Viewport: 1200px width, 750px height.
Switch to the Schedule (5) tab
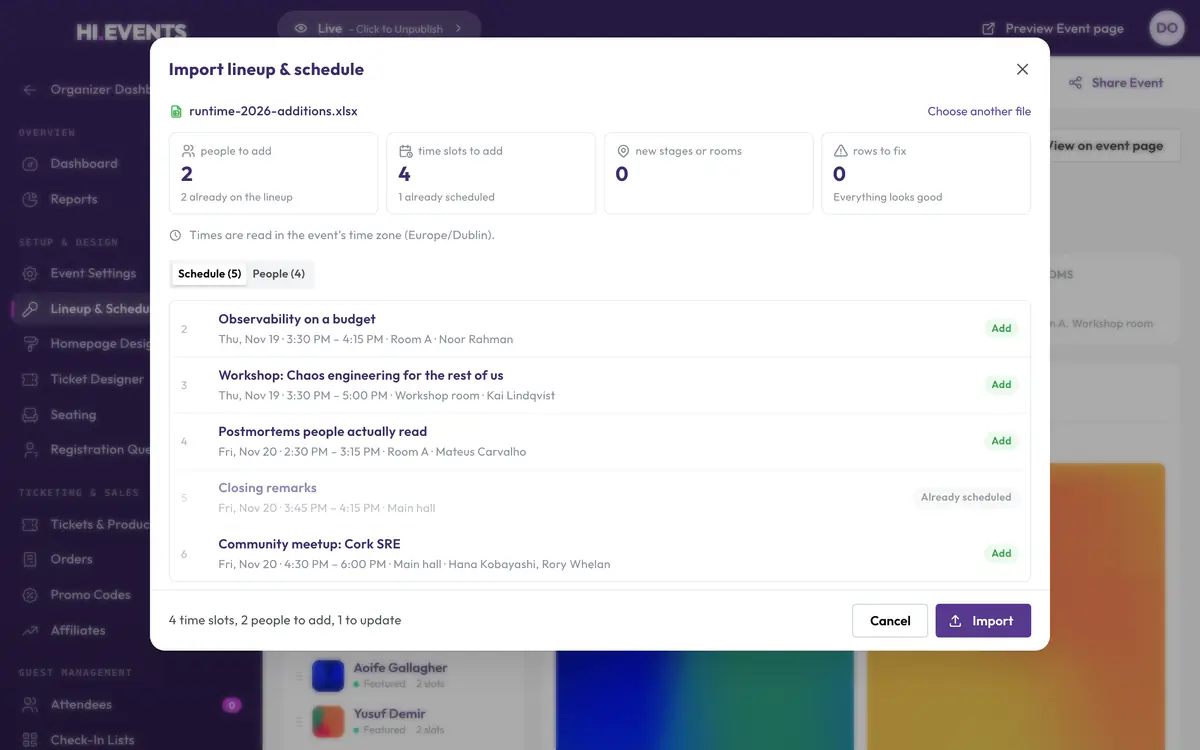209,274
